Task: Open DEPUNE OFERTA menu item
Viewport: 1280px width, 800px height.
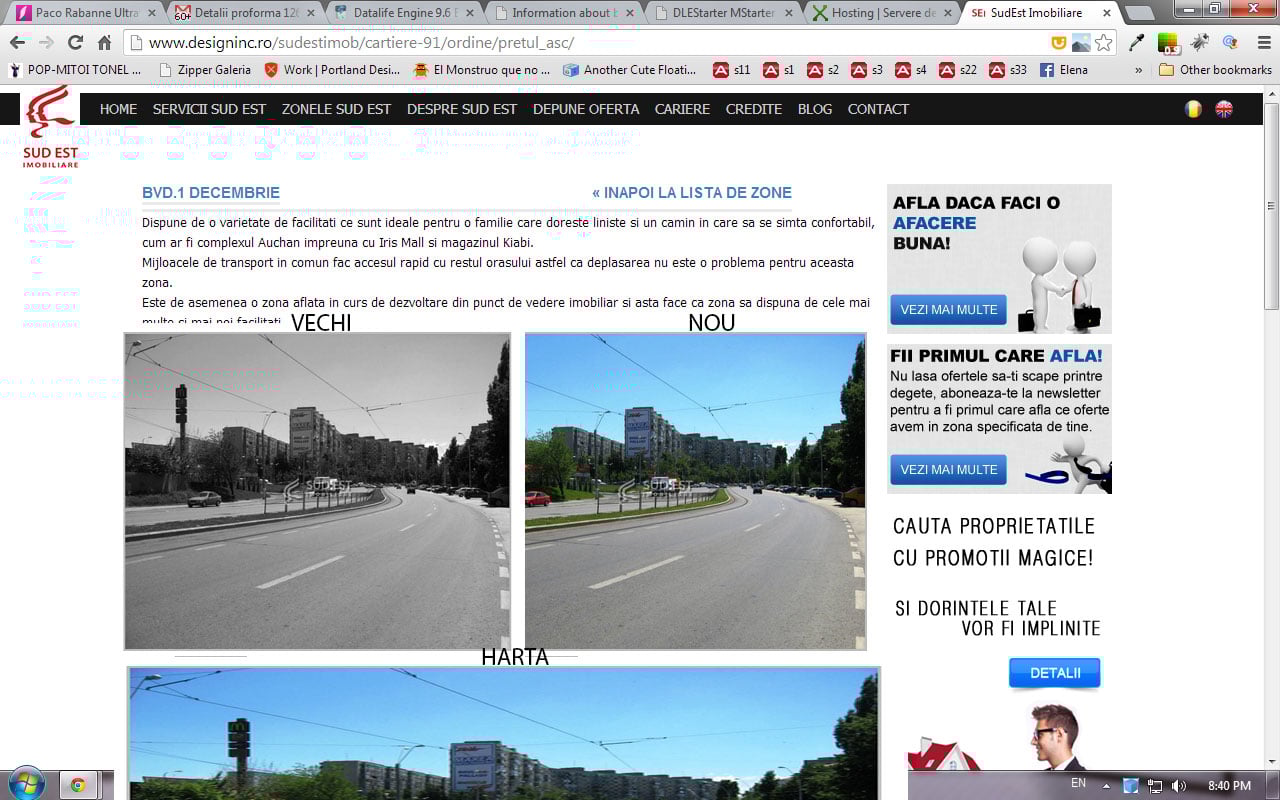Action: [x=586, y=109]
